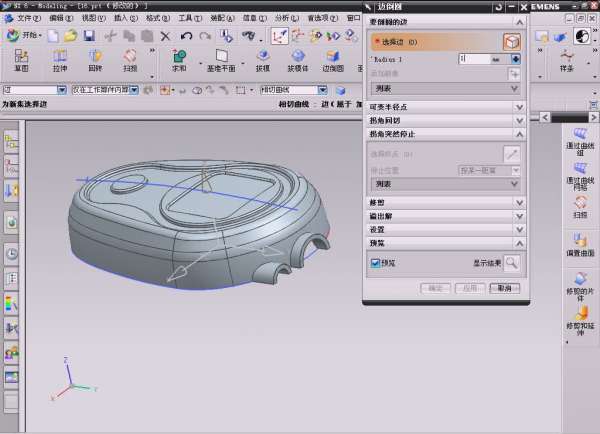The height and width of the screenshot is (434, 600).
Task: Open the 文件 (File) menu
Action: tap(27, 18)
